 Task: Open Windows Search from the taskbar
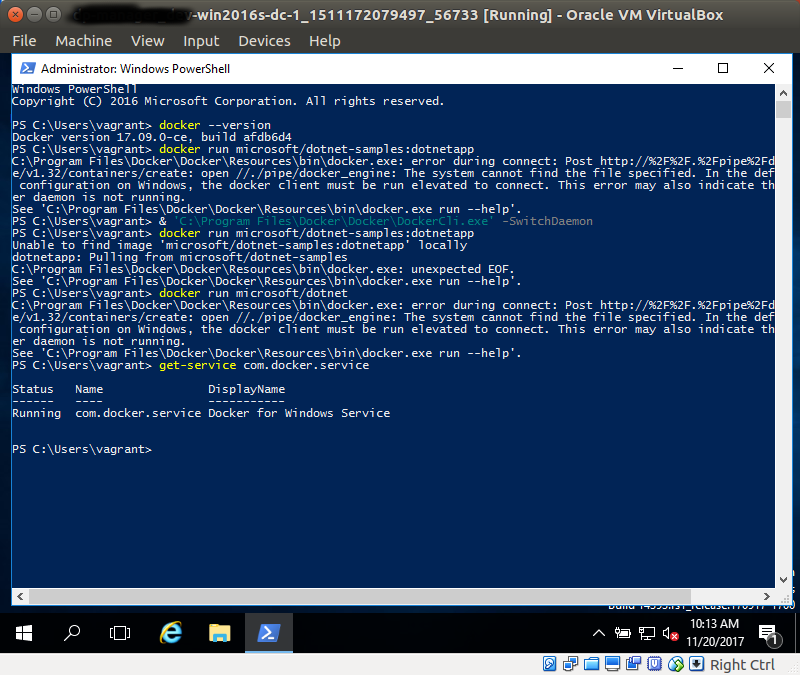71,633
